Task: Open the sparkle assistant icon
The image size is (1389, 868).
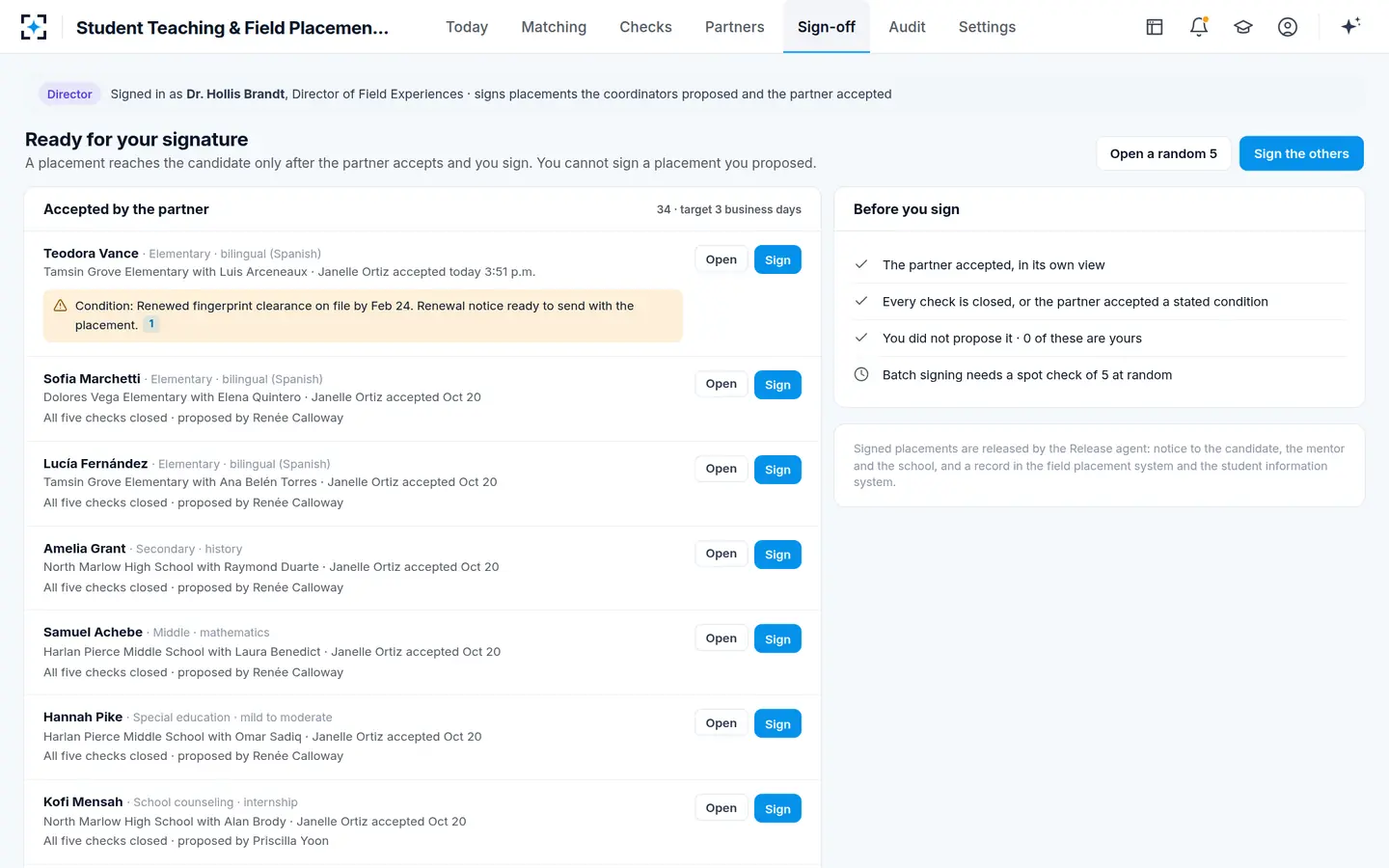Action: tap(1350, 26)
